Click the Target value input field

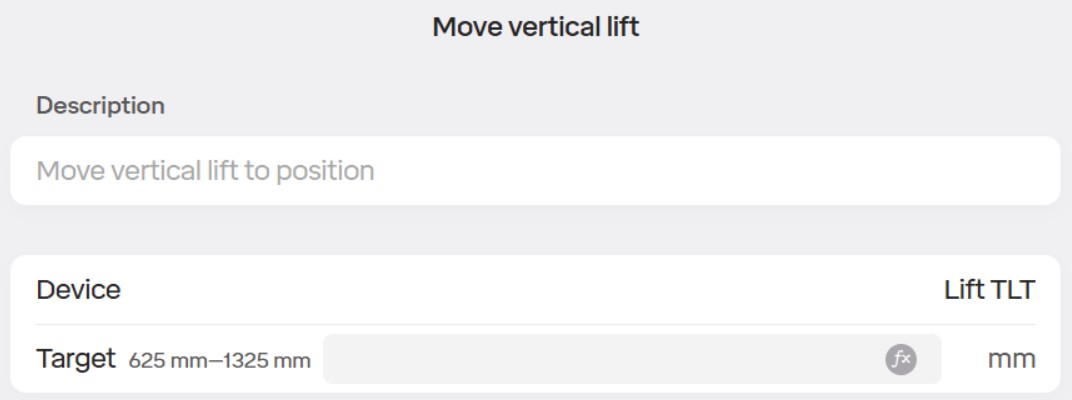(x=600, y=360)
